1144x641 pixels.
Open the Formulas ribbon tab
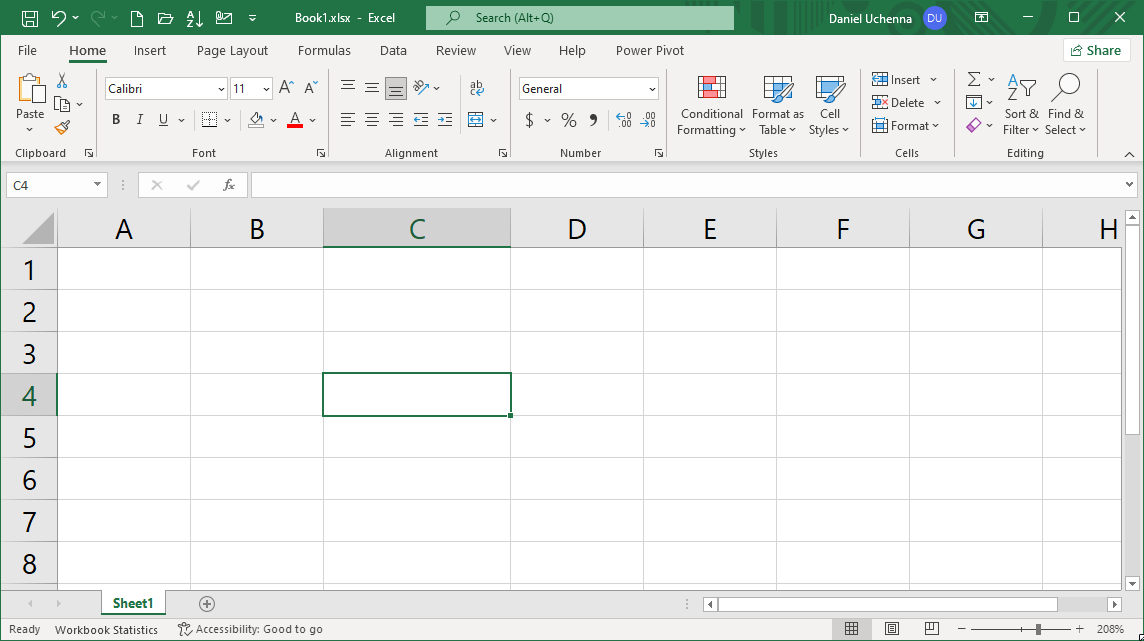click(324, 51)
